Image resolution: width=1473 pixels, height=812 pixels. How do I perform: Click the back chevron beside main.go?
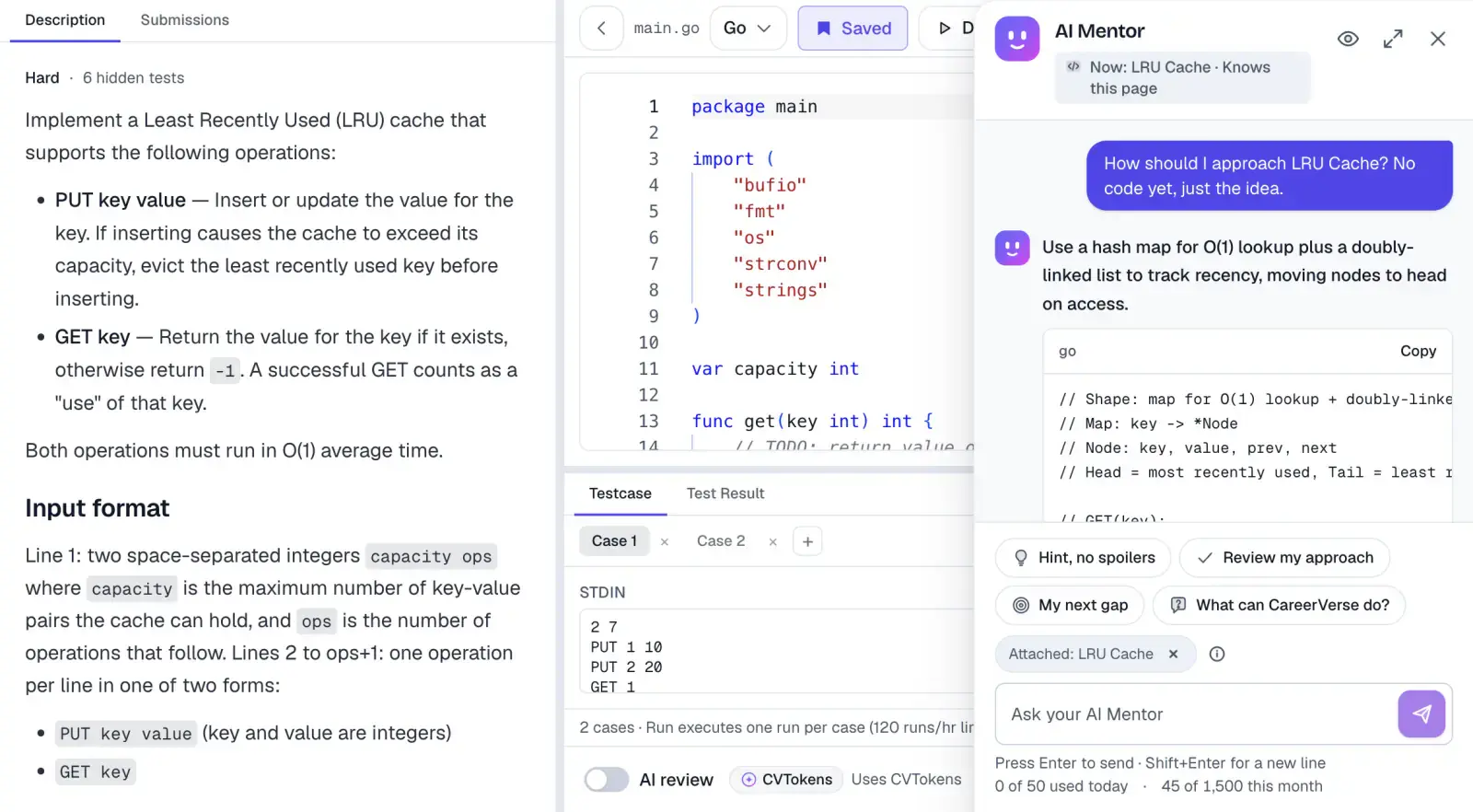point(601,29)
